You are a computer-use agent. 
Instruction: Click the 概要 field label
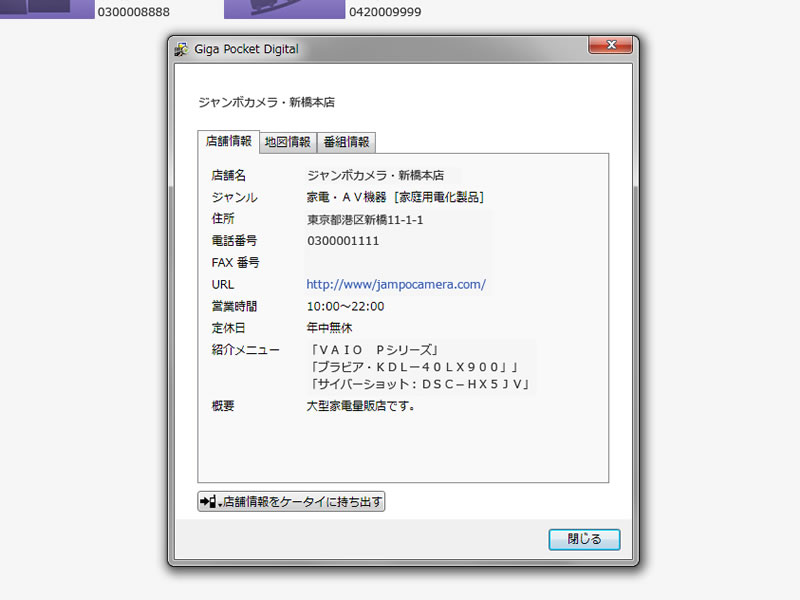click(223, 406)
